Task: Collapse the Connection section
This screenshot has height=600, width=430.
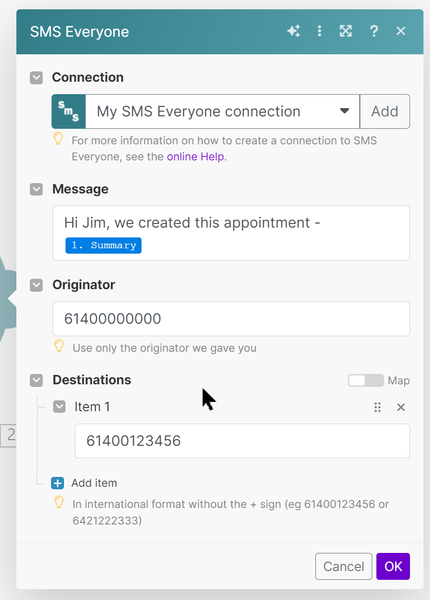Action: (36, 78)
